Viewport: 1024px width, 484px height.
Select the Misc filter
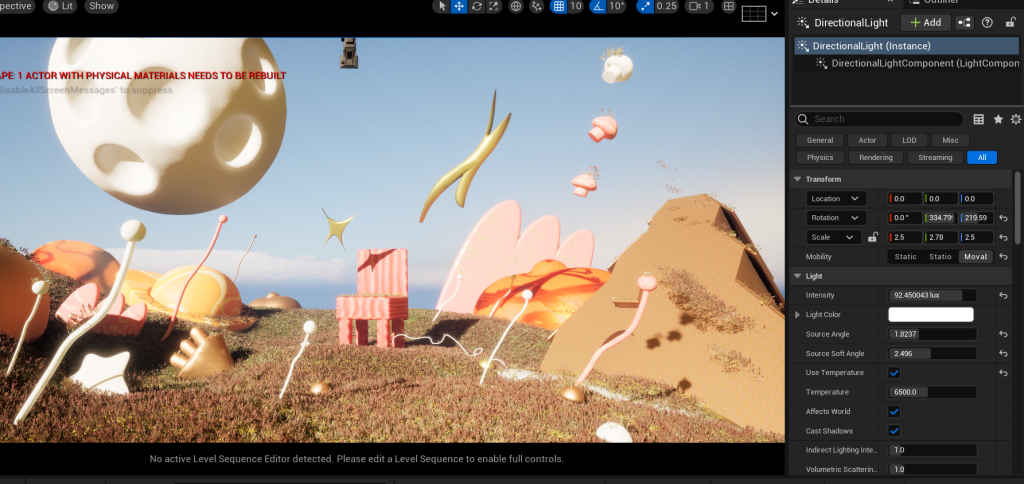950,140
